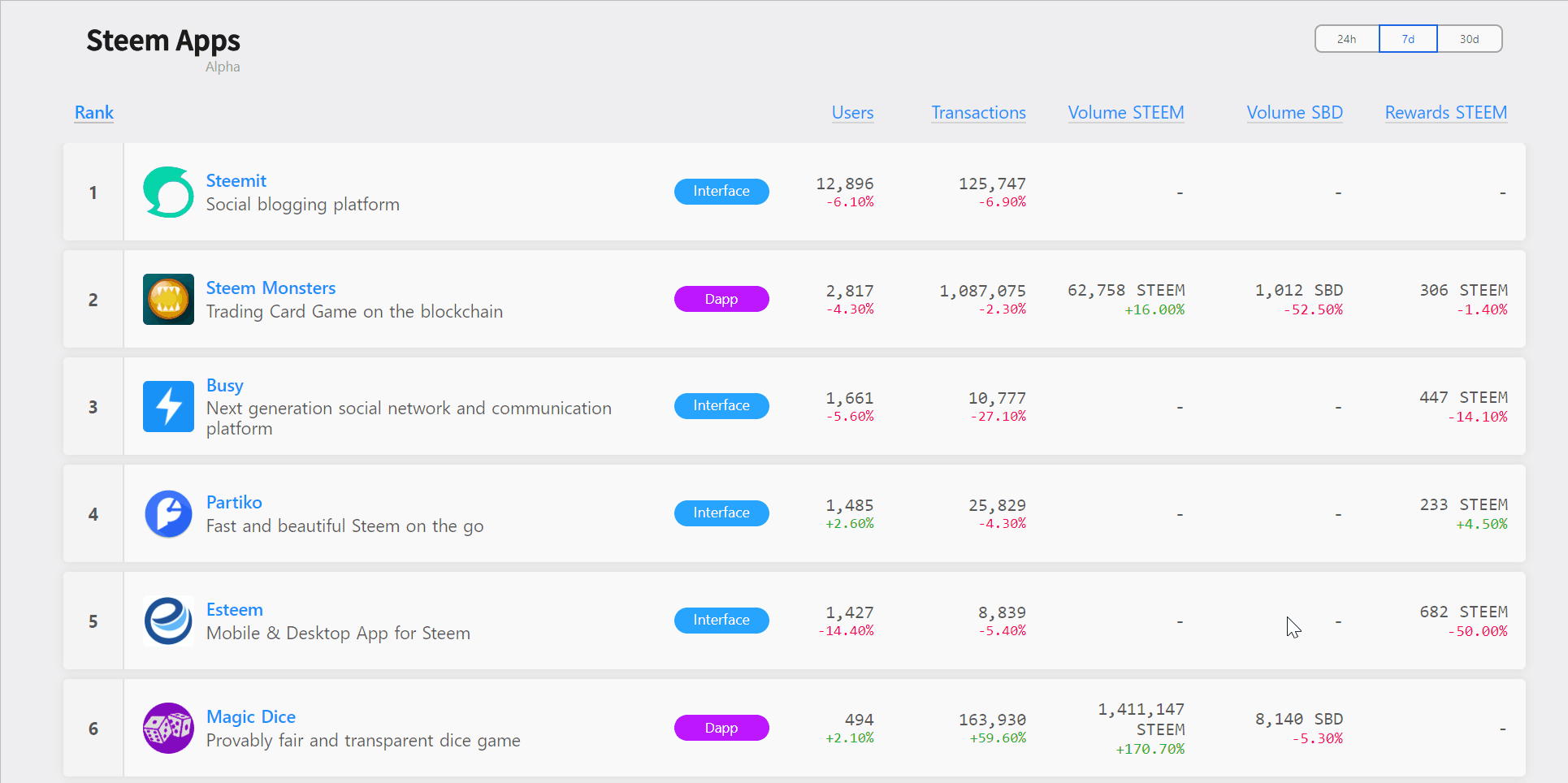Click Interface tag on Steemit row
This screenshot has width=1568, height=783.
[721, 192]
